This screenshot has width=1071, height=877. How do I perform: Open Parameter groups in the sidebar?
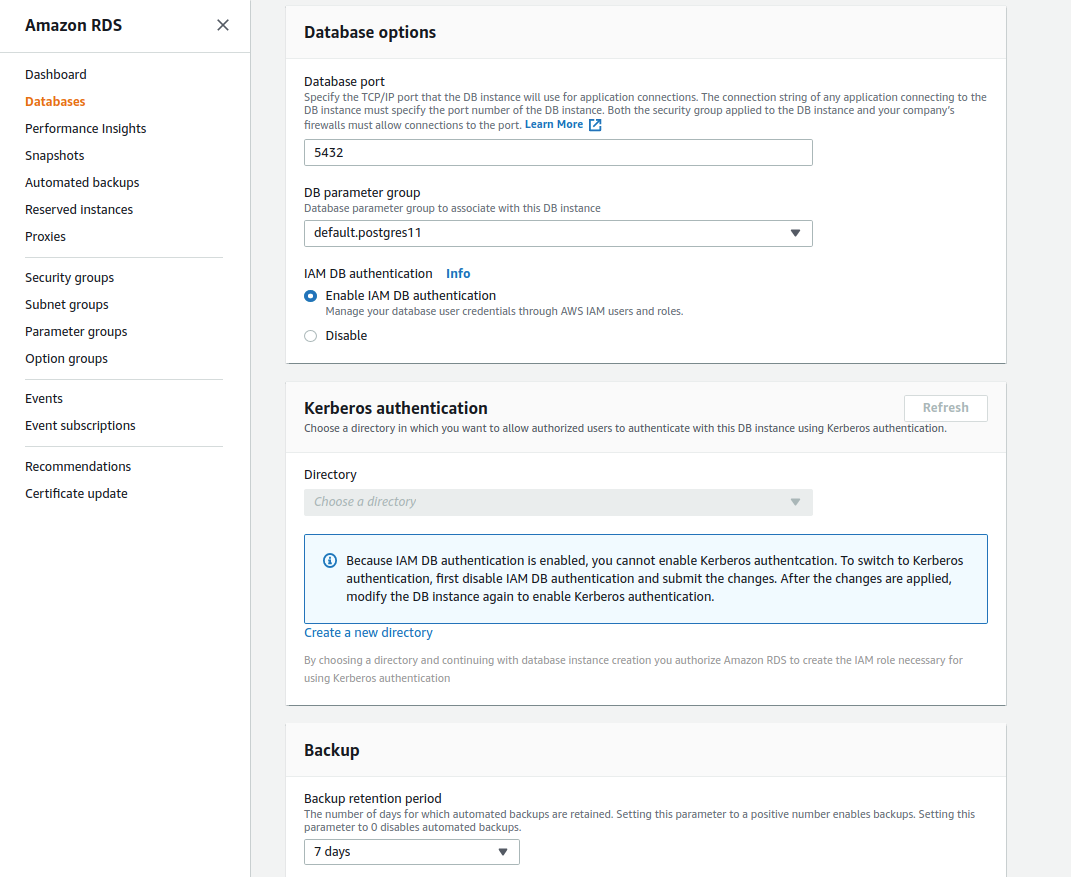coord(76,331)
